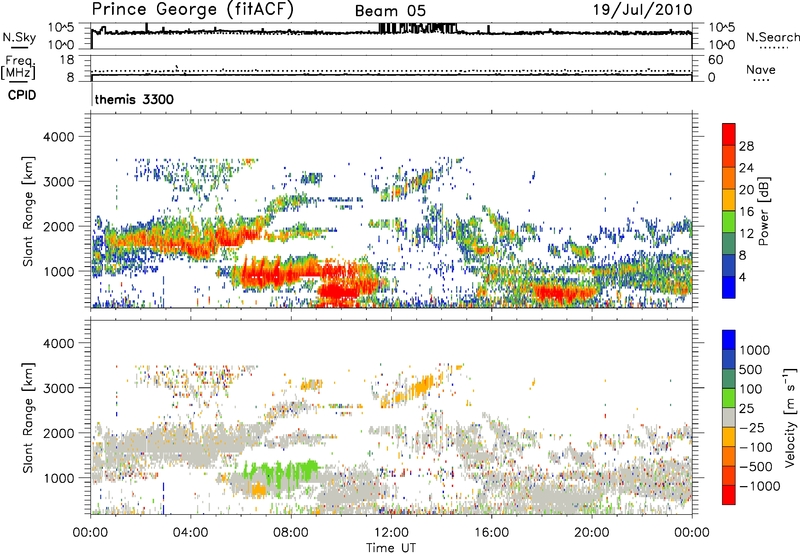The width and height of the screenshot is (800, 554).
Task: Click the "N.Sky" legend label
Action: (x=19, y=37)
